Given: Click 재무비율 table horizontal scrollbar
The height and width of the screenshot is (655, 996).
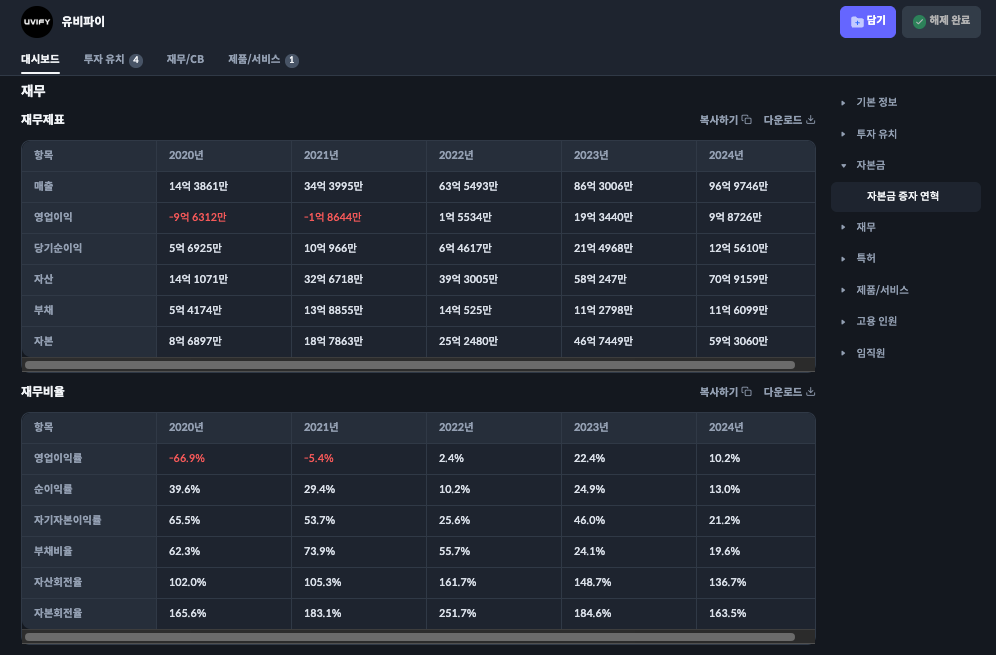Looking at the screenshot, I should pos(410,636).
